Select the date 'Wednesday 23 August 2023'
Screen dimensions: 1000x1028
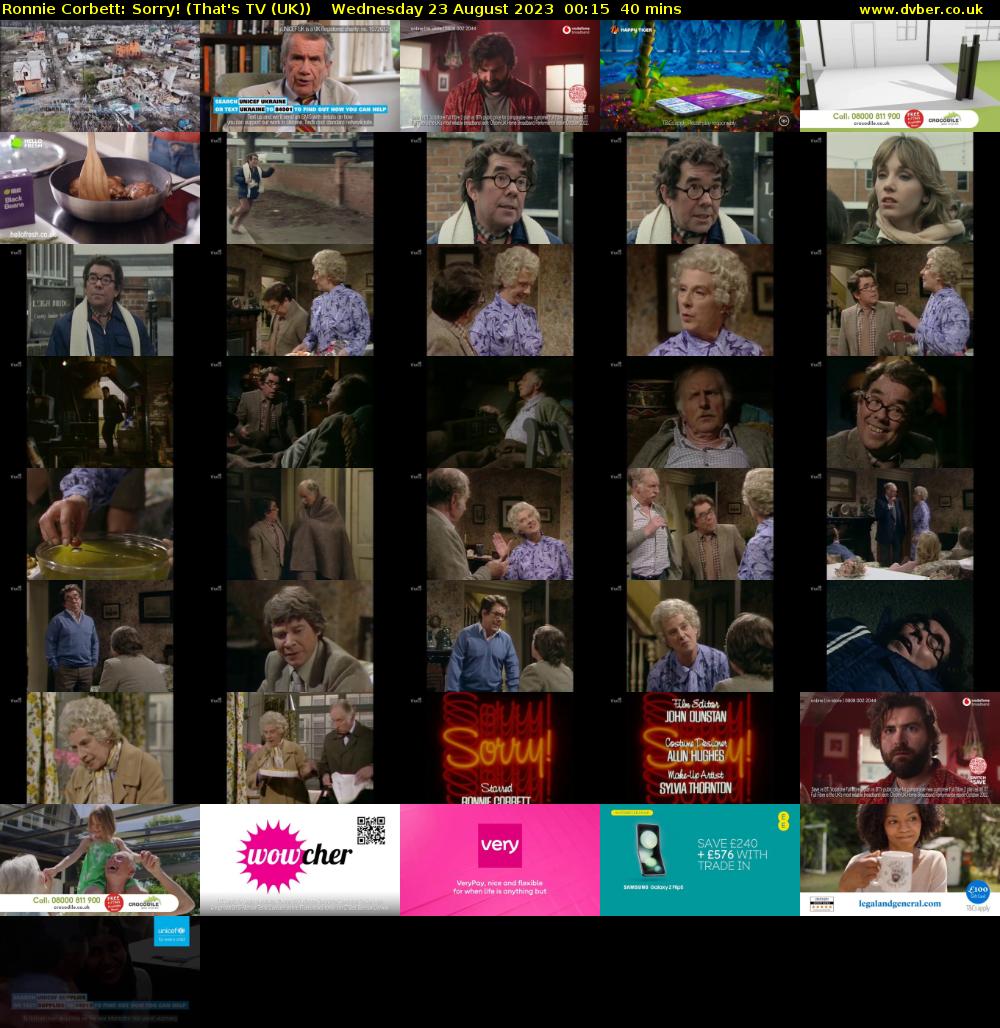pyautogui.click(x=443, y=9)
